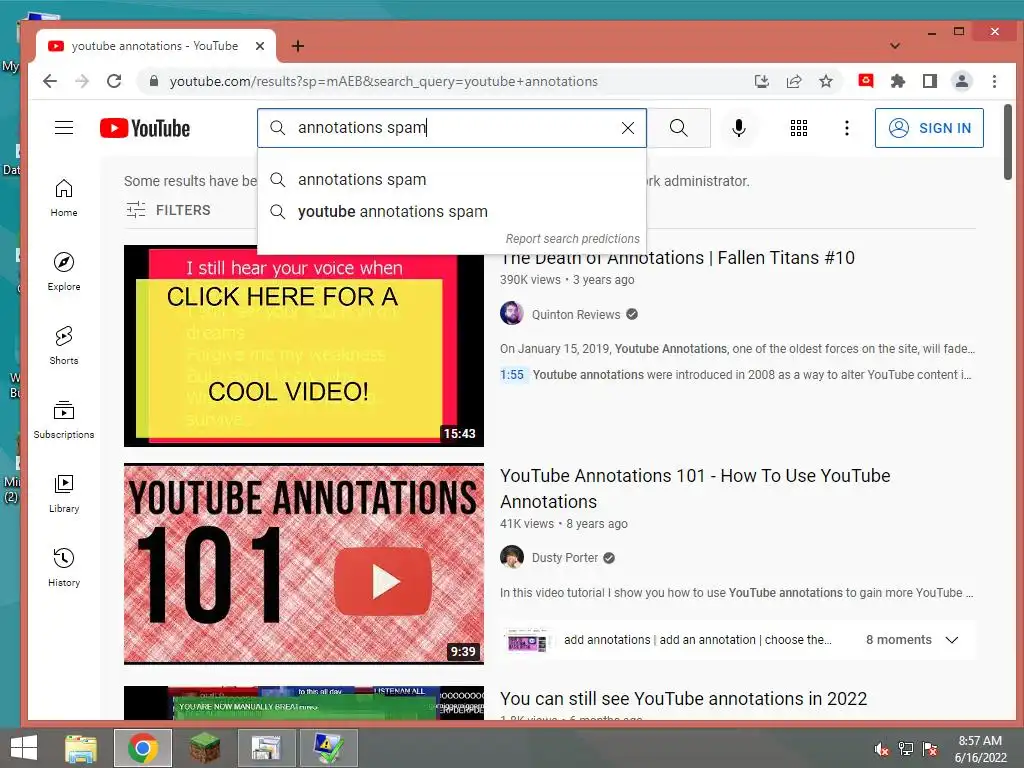Open the Windows Start button

click(24, 748)
